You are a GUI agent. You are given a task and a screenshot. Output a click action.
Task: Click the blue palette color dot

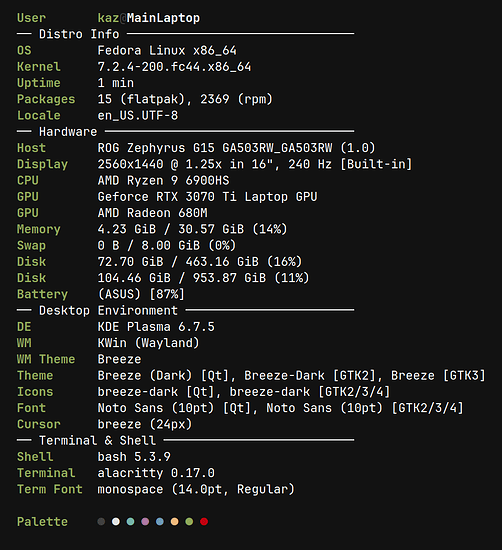pyautogui.click(x=160, y=522)
